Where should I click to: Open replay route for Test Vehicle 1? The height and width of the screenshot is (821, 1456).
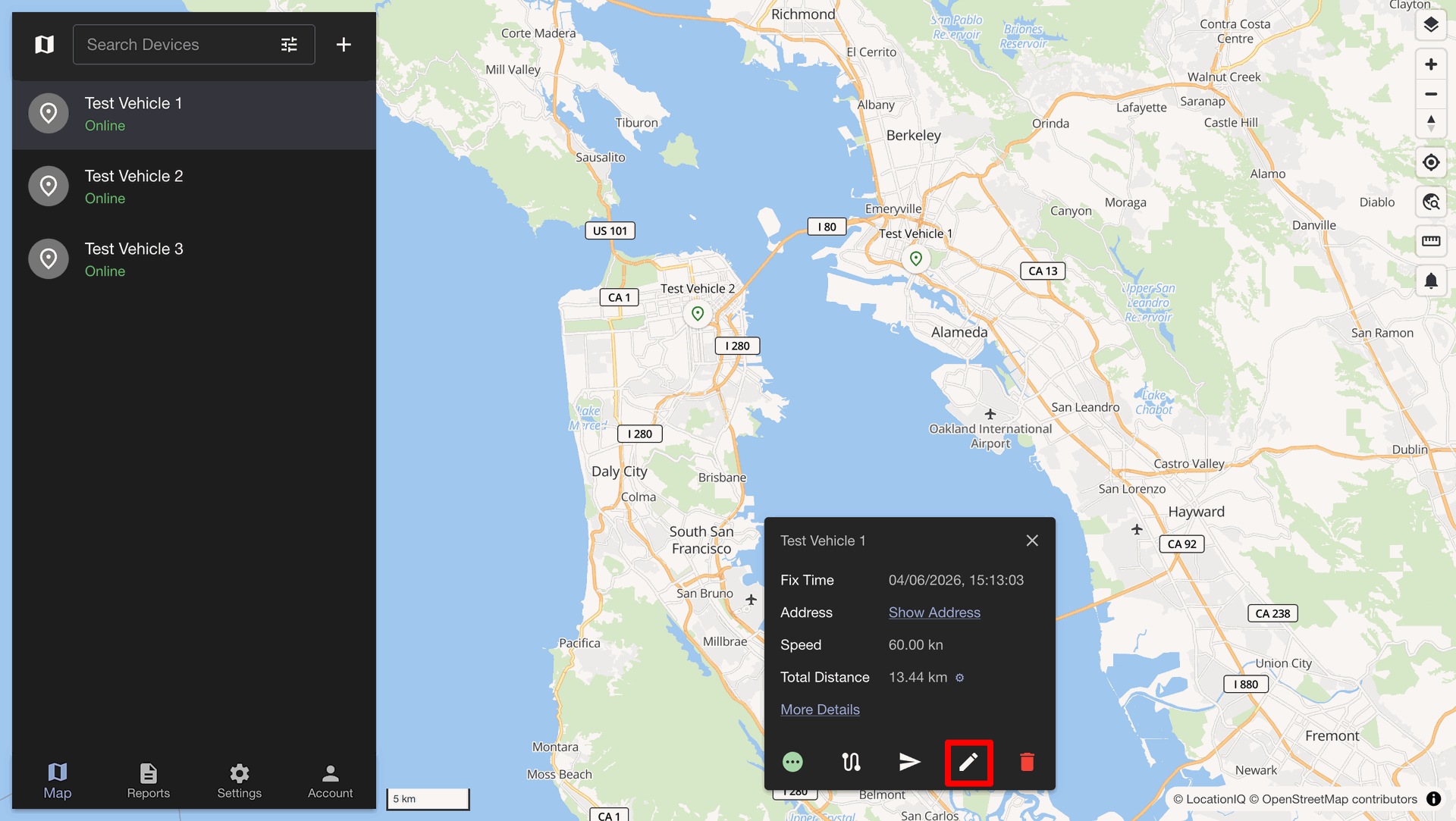point(851,762)
